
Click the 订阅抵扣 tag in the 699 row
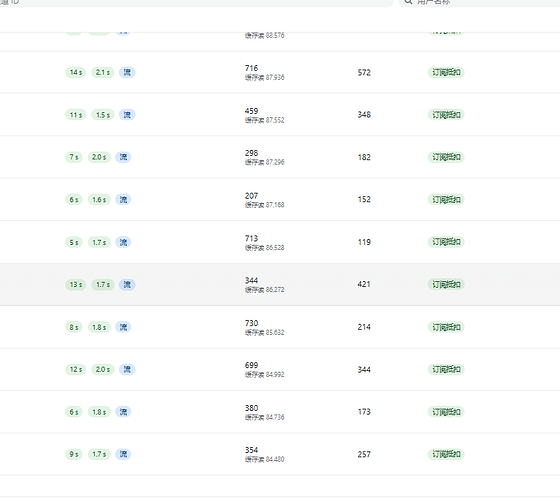[446, 369]
